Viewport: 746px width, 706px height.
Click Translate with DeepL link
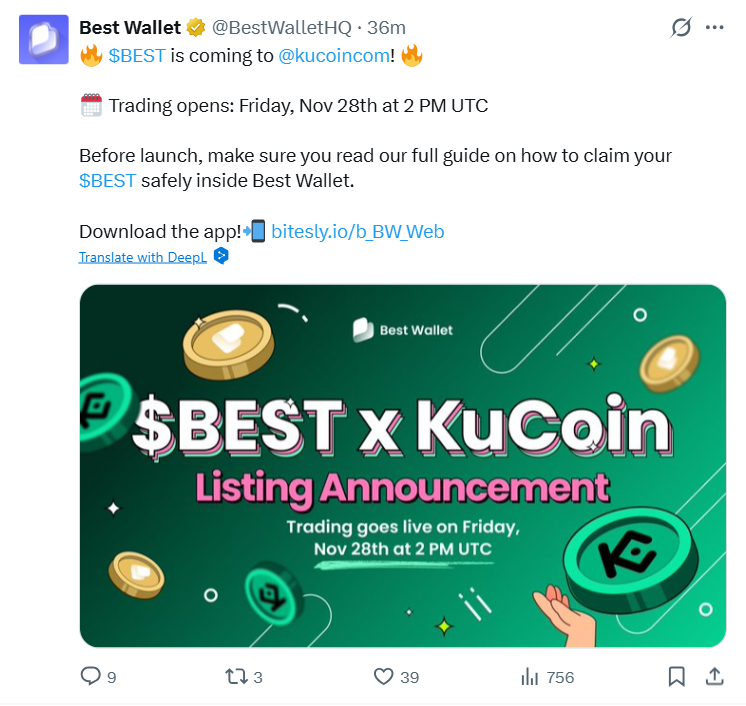[143, 257]
